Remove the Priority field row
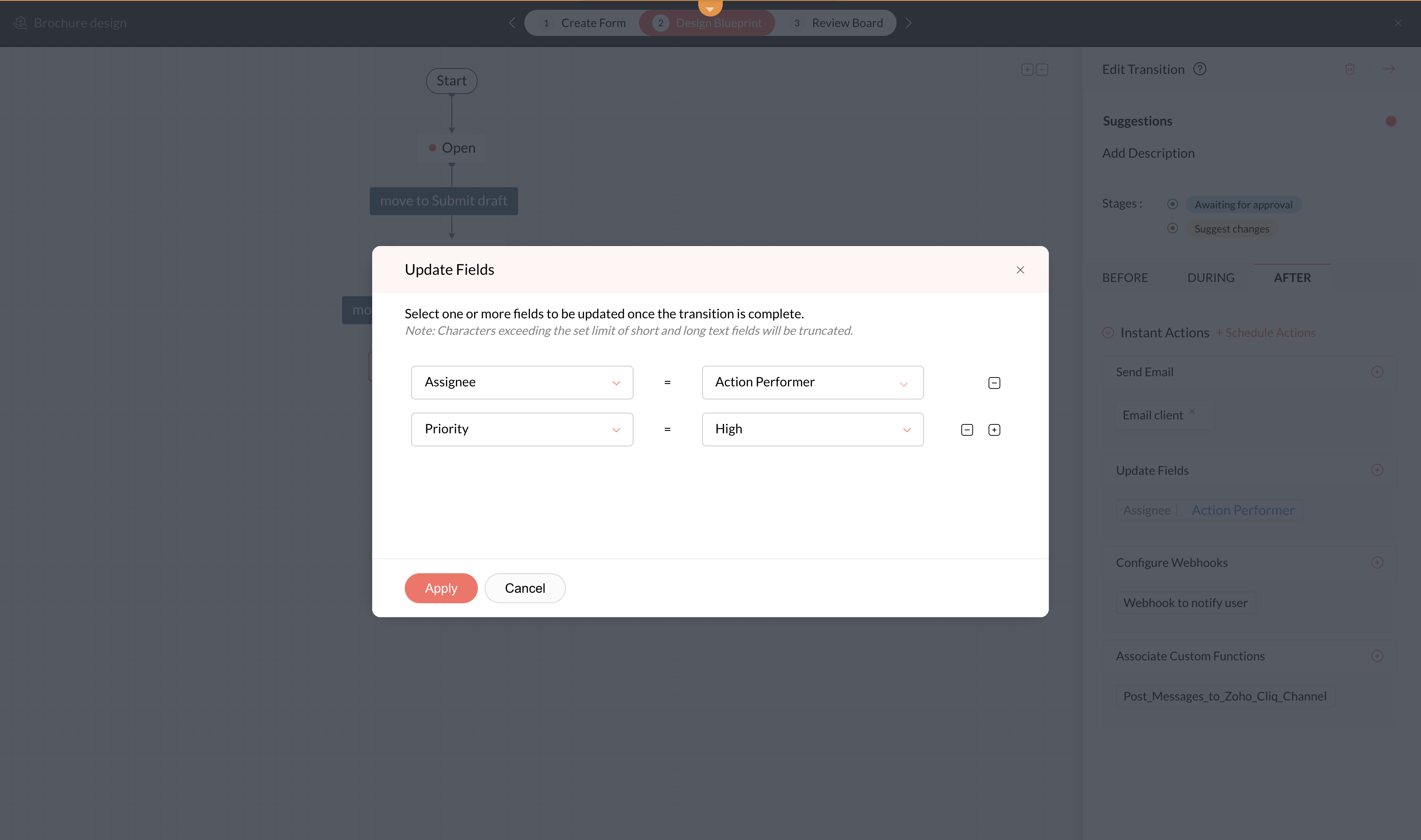This screenshot has height=840, width=1421. pyautogui.click(x=966, y=430)
